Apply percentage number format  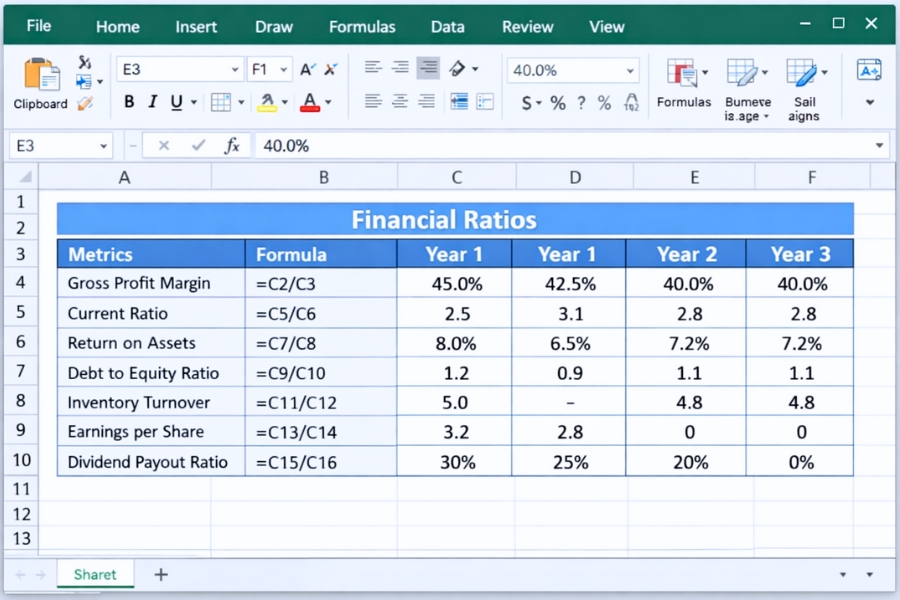pyautogui.click(x=557, y=101)
